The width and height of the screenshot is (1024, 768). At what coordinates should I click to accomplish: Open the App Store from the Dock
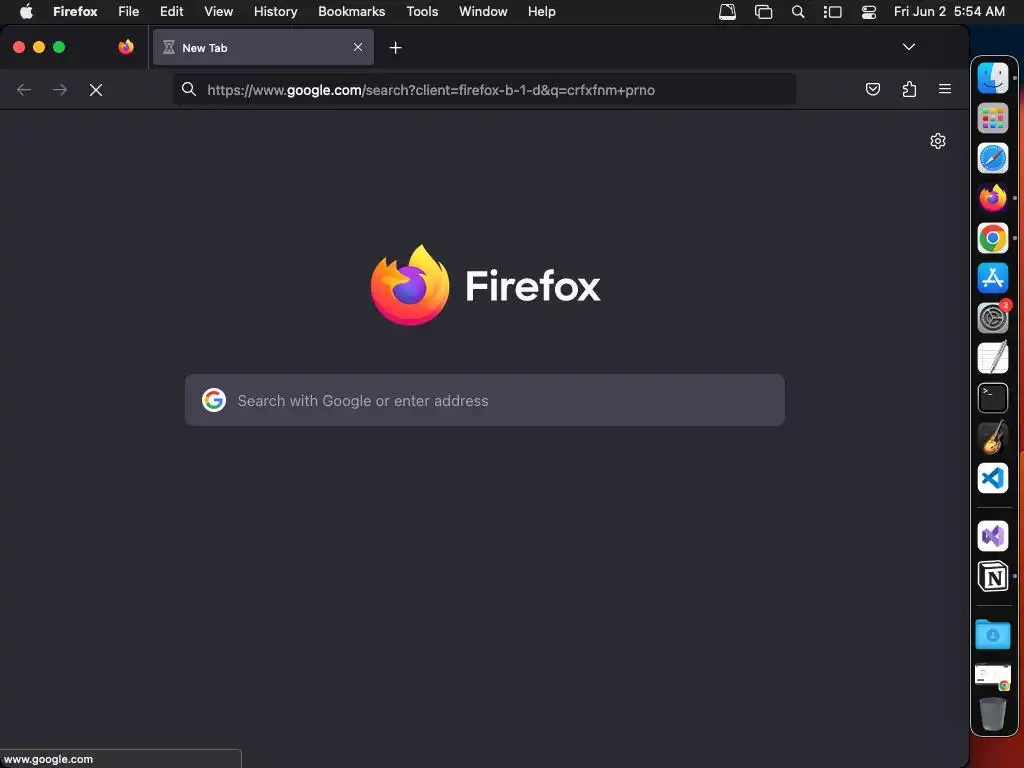993,278
